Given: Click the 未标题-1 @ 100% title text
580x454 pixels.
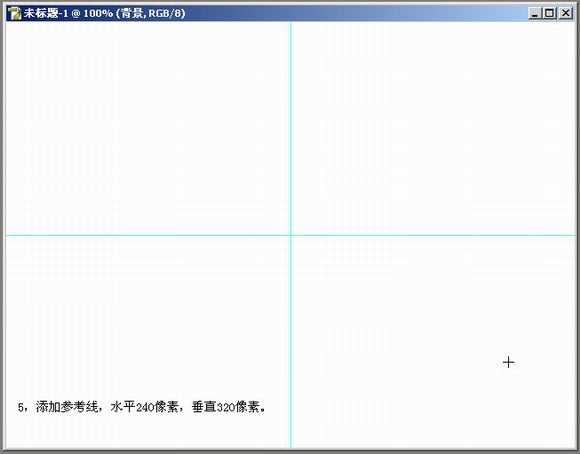Looking at the screenshot, I should (68, 13).
